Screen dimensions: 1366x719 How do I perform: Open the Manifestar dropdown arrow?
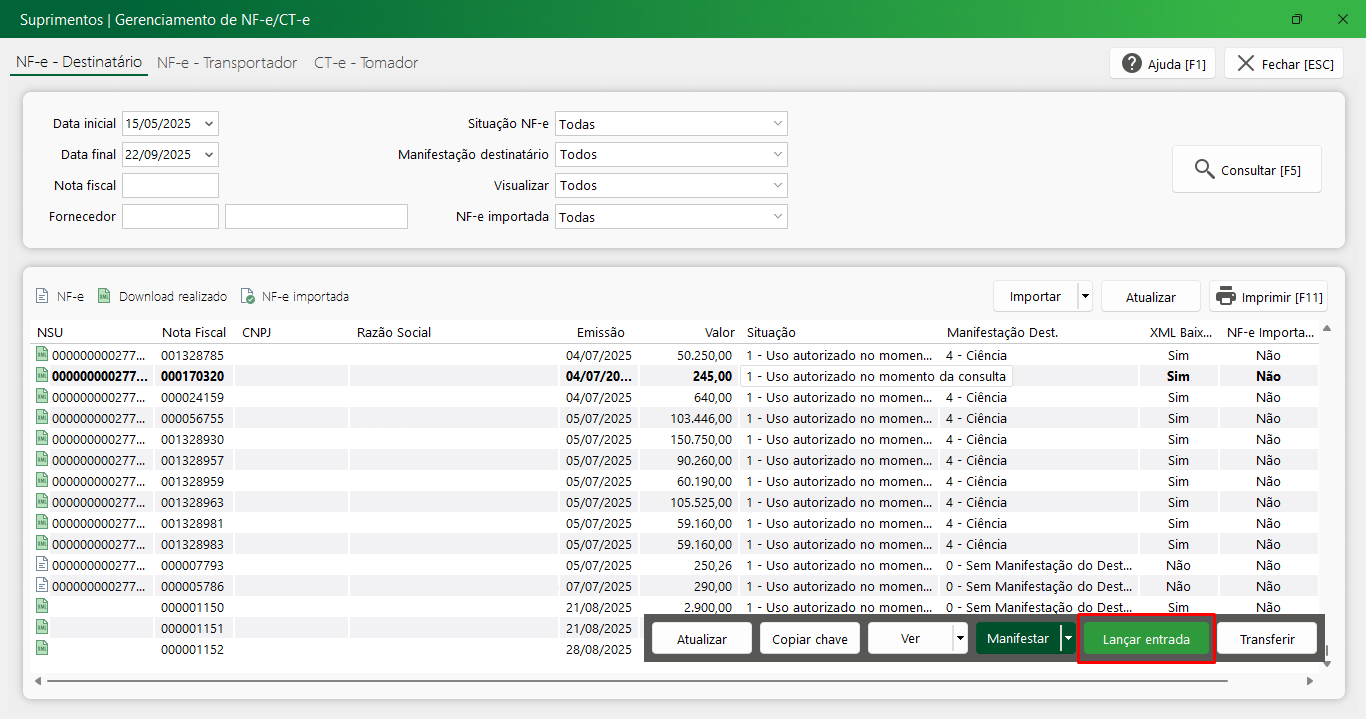[1068, 638]
